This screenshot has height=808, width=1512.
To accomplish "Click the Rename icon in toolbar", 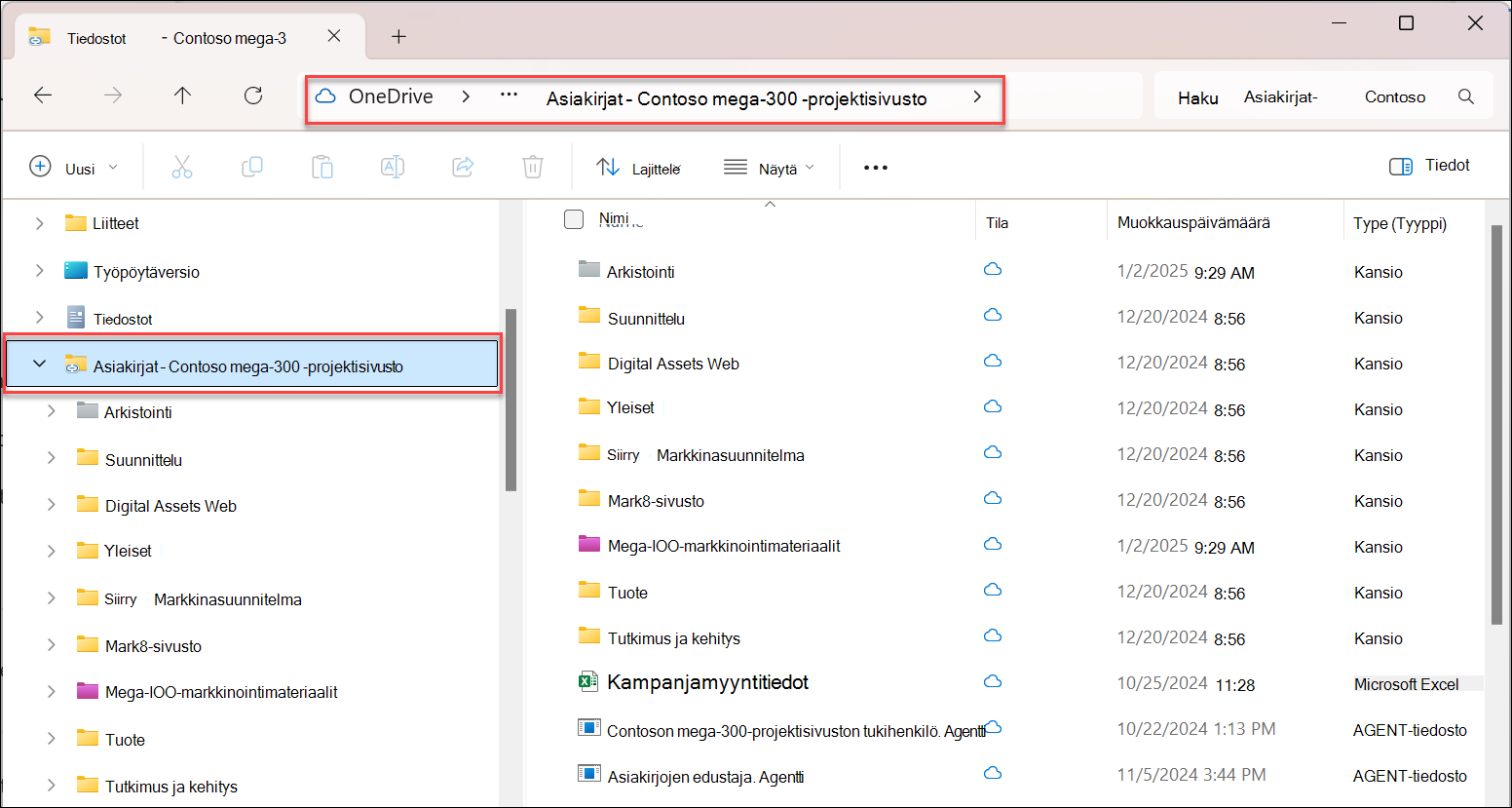I will pos(393,167).
